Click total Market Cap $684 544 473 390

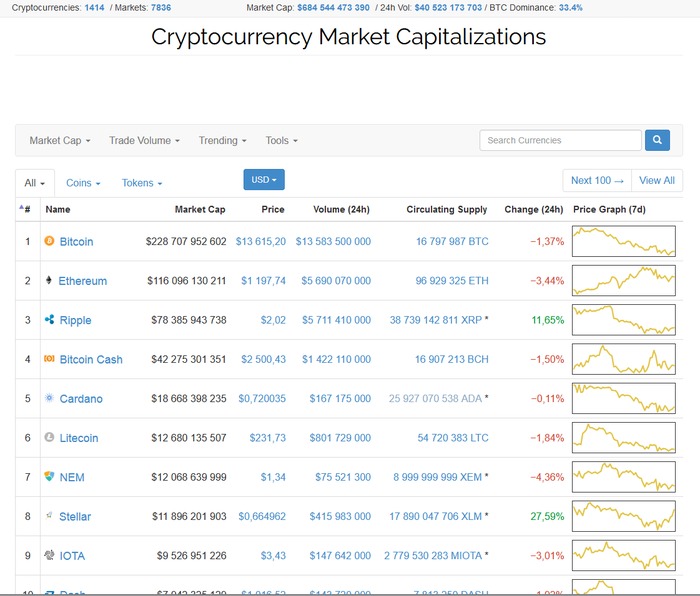tap(333, 8)
